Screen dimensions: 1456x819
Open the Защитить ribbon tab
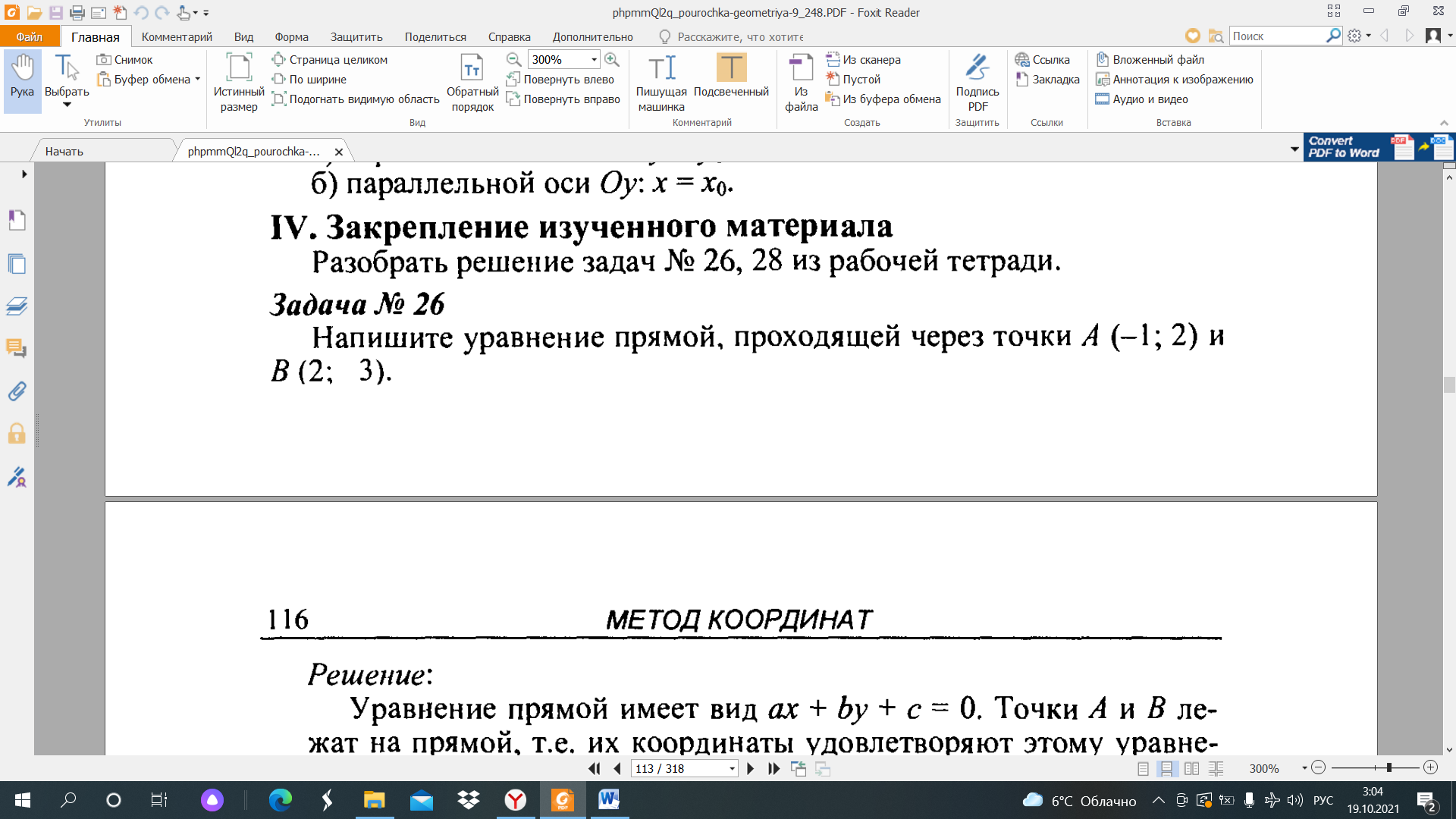pos(356,36)
